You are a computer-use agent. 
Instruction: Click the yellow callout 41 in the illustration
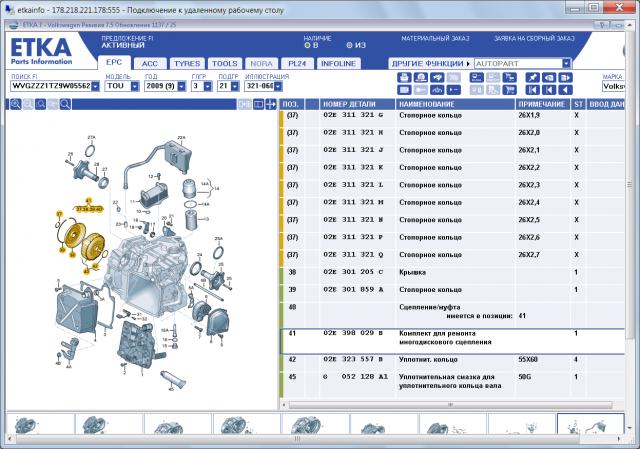click(x=88, y=201)
